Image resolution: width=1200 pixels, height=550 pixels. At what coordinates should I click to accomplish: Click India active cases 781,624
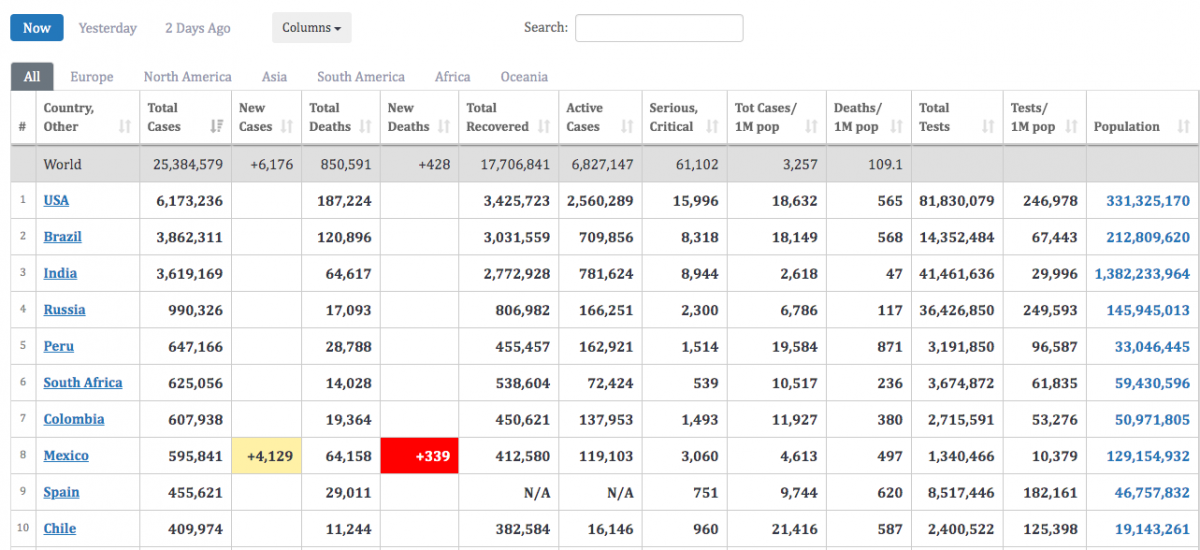point(606,273)
